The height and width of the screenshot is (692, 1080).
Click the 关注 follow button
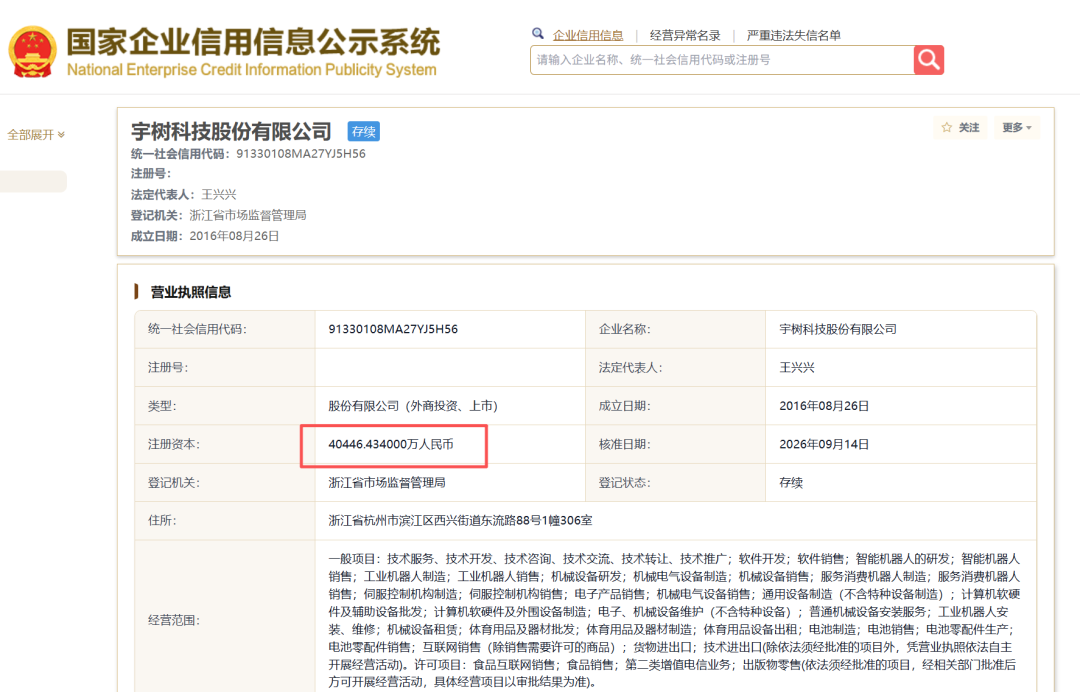[x=960, y=127]
